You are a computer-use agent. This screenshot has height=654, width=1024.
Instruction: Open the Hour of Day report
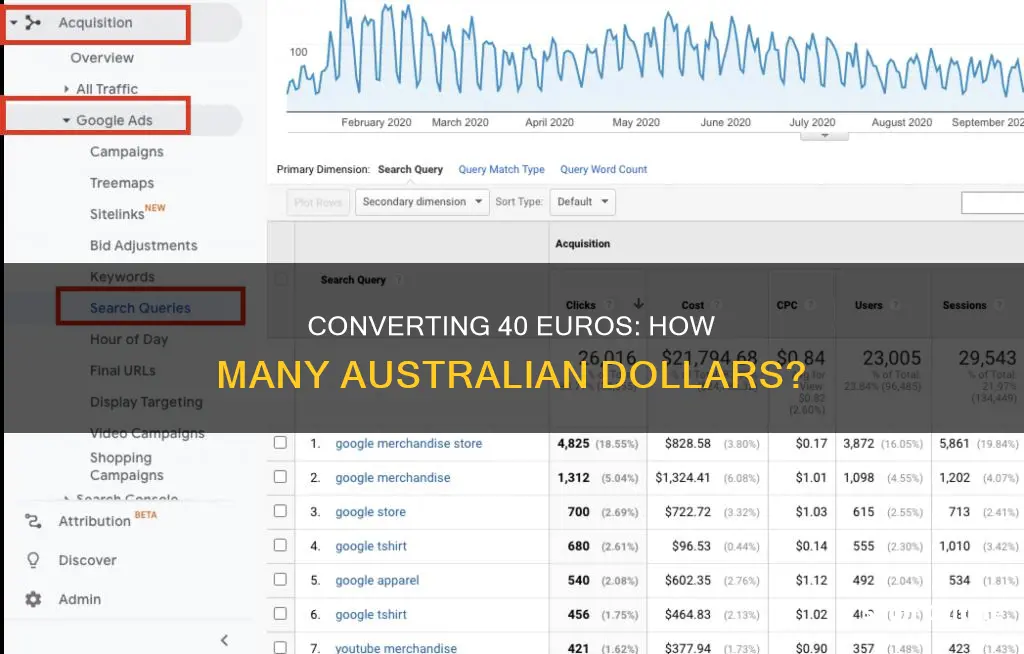129,340
